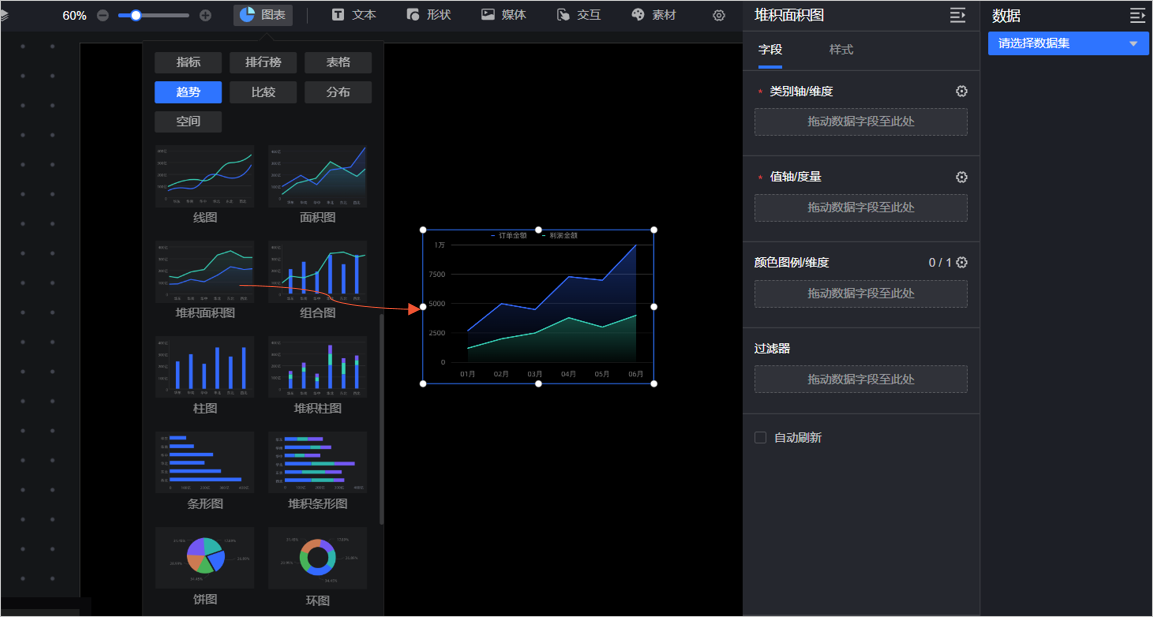Choose the 堆积面积图 stacked area thumbnail
This screenshot has width=1153, height=617.
point(205,271)
